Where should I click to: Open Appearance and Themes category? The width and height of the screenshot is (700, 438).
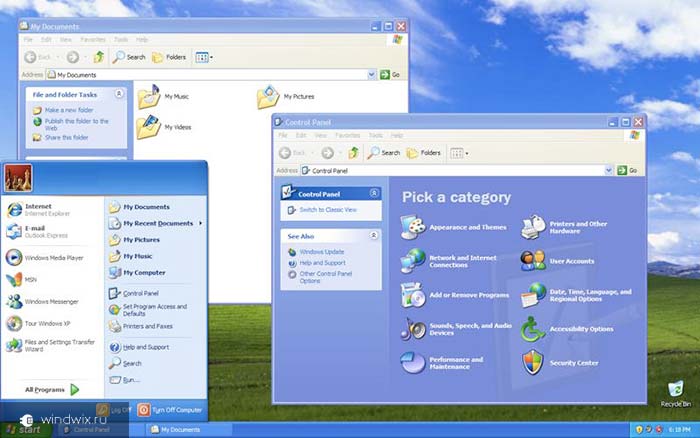tap(454, 227)
